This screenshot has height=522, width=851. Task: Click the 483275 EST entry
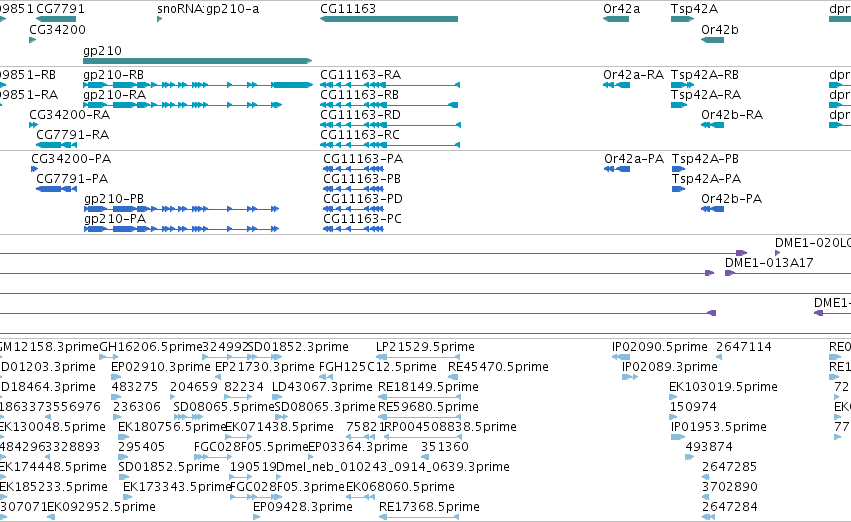tap(115, 397)
